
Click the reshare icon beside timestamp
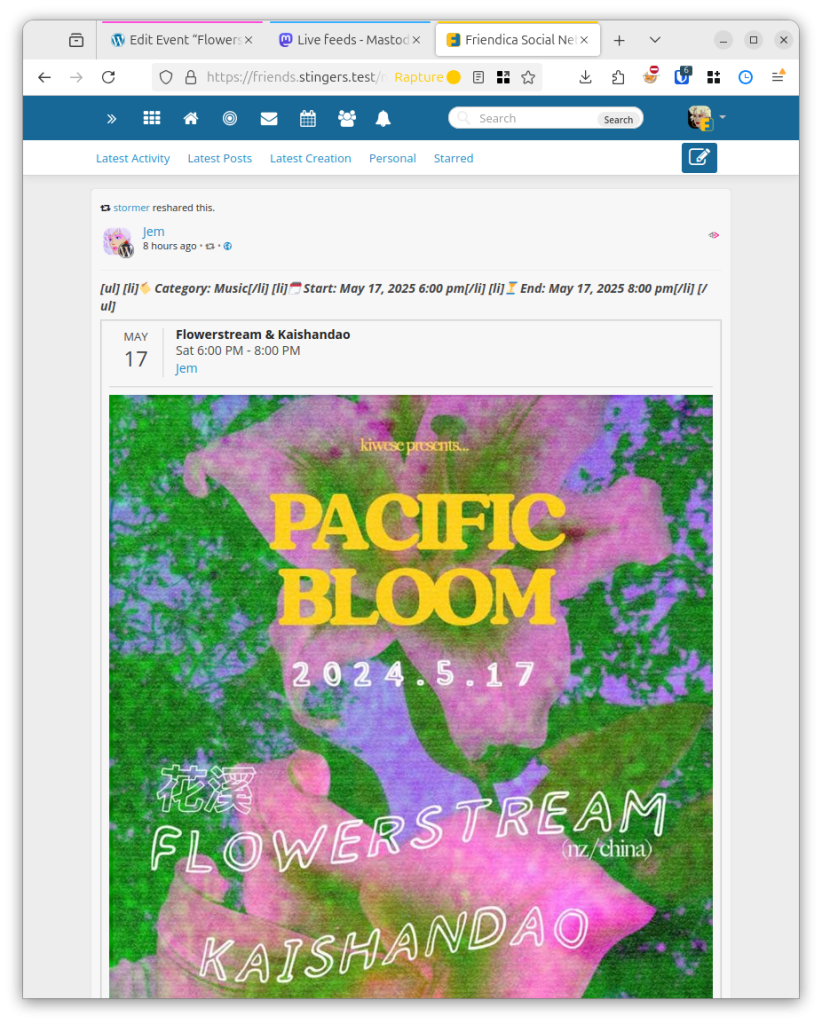(x=210, y=246)
